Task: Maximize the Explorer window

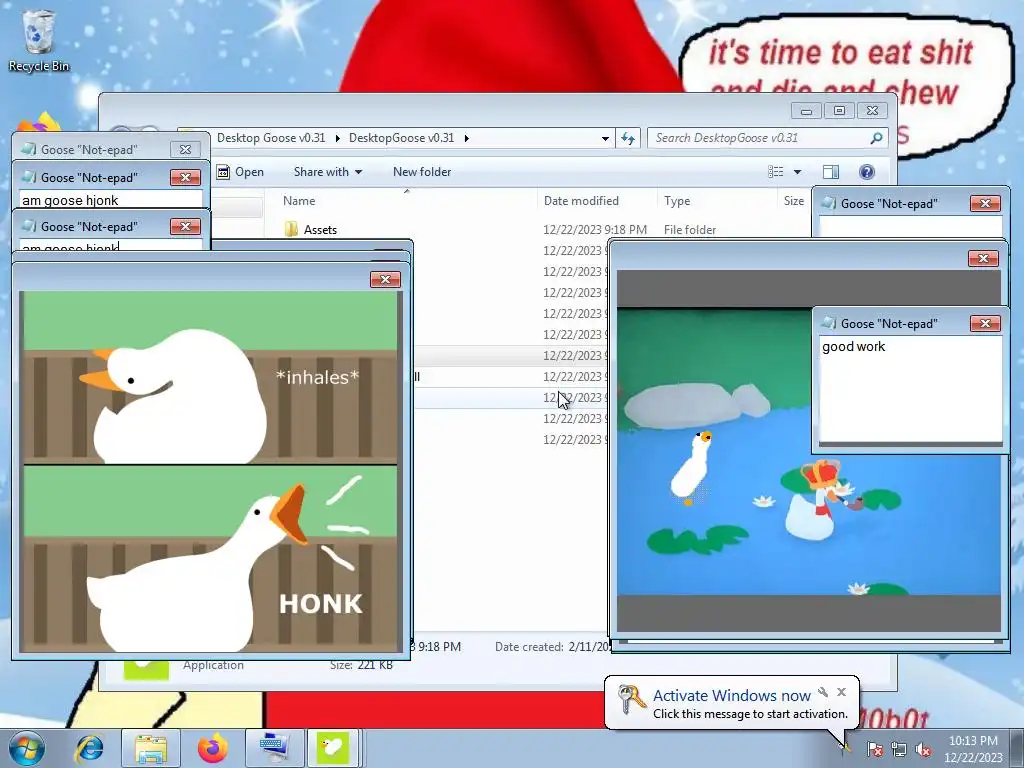Action: click(x=839, y=110)
